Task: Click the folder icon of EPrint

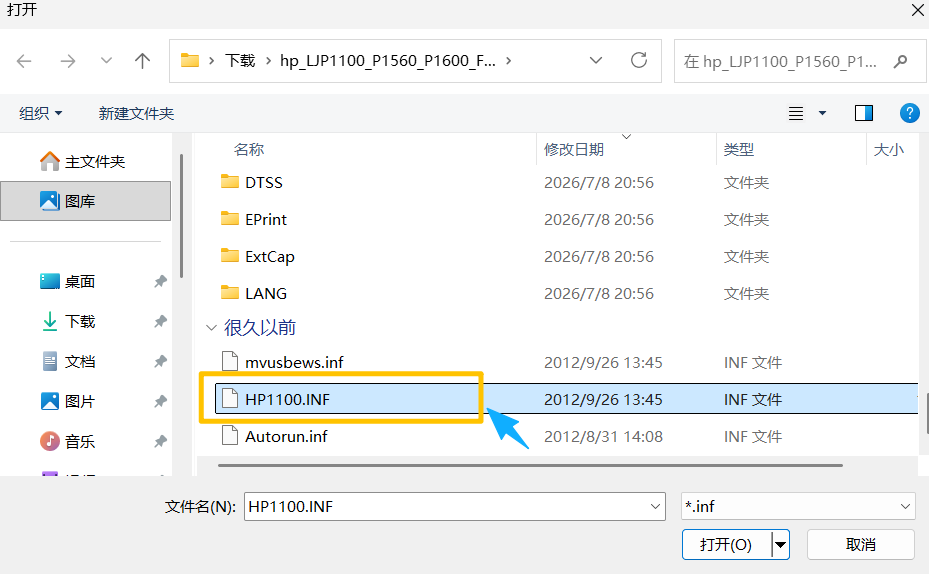Action: point(230,219)
